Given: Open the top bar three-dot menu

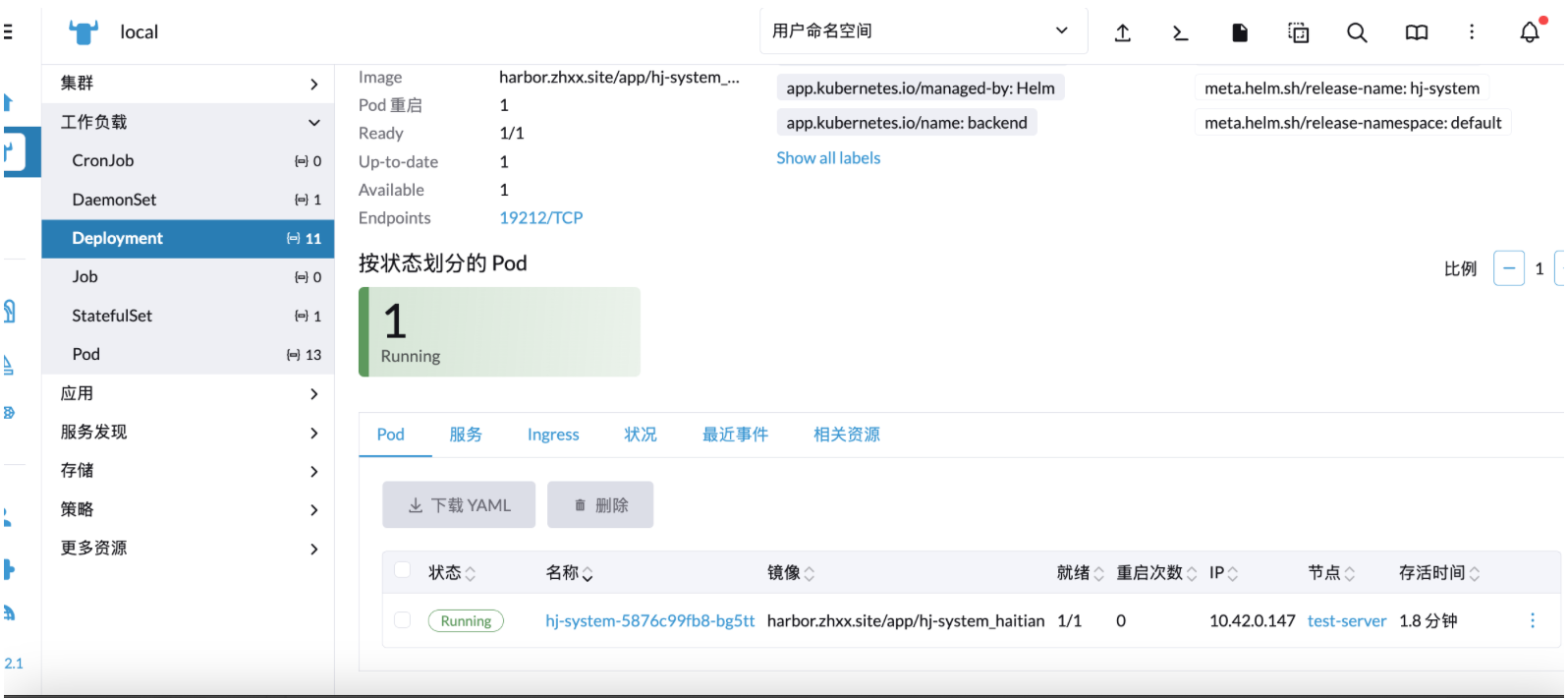Looking at the screenshot, I should point(1472,32).
